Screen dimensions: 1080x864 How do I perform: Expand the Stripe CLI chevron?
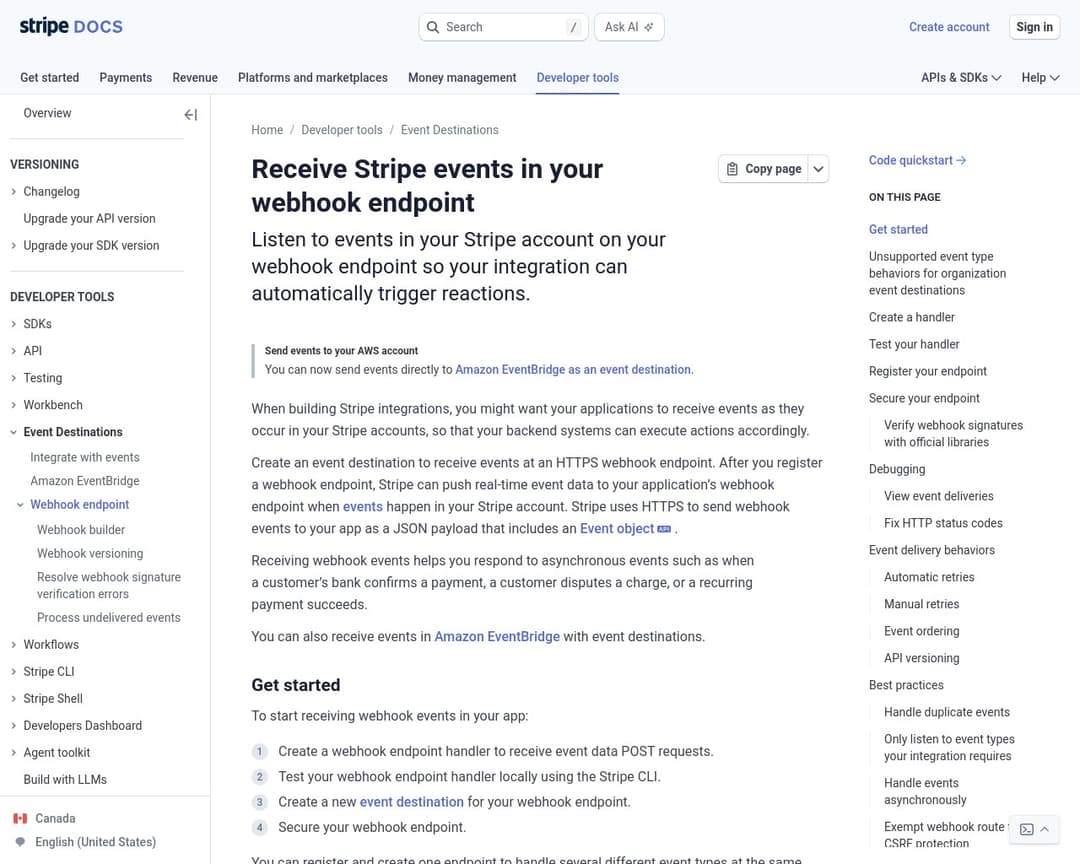[x=14, y=672]
